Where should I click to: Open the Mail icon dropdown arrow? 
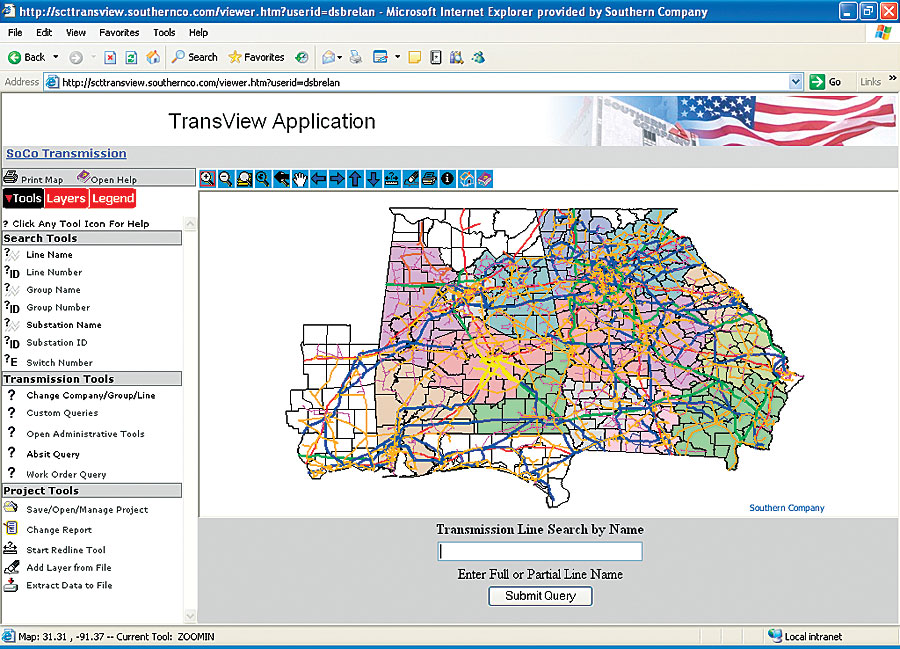coord(340,57)
